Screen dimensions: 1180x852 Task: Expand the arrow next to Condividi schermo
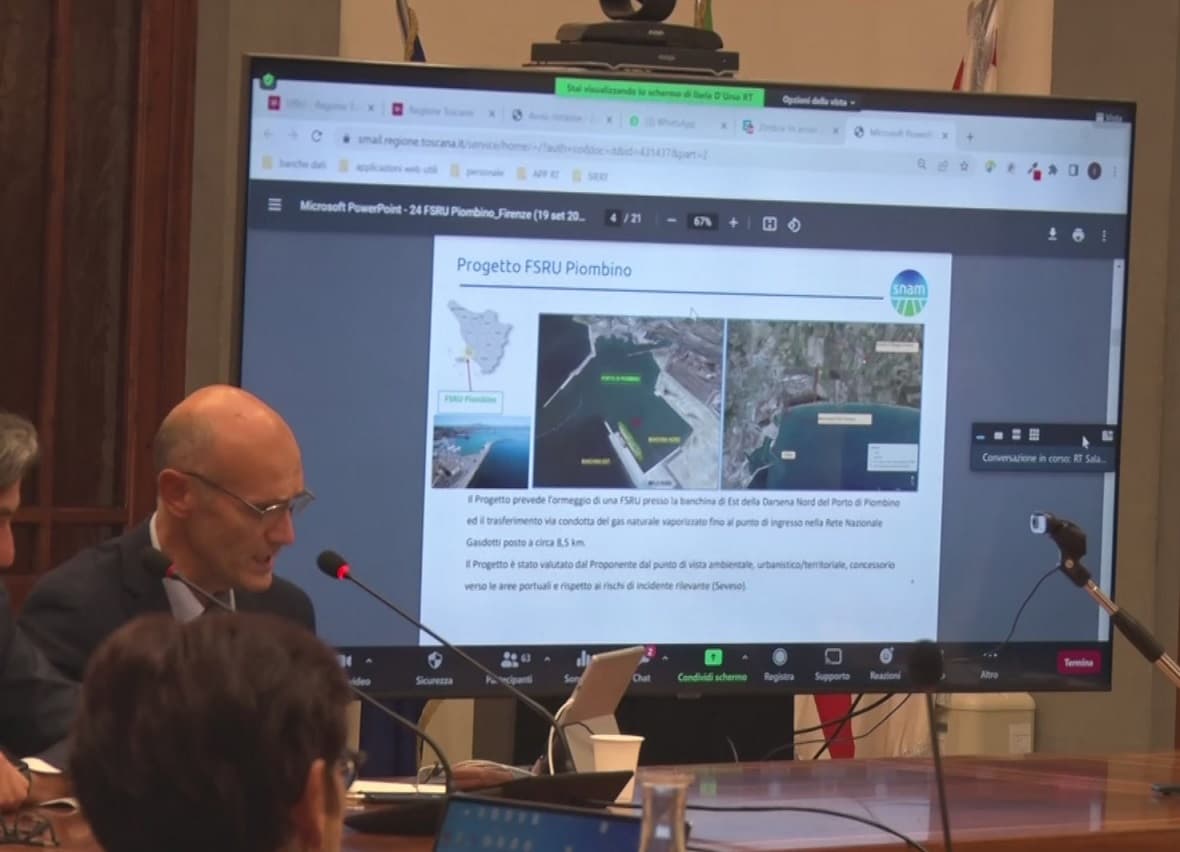(744, 656)
